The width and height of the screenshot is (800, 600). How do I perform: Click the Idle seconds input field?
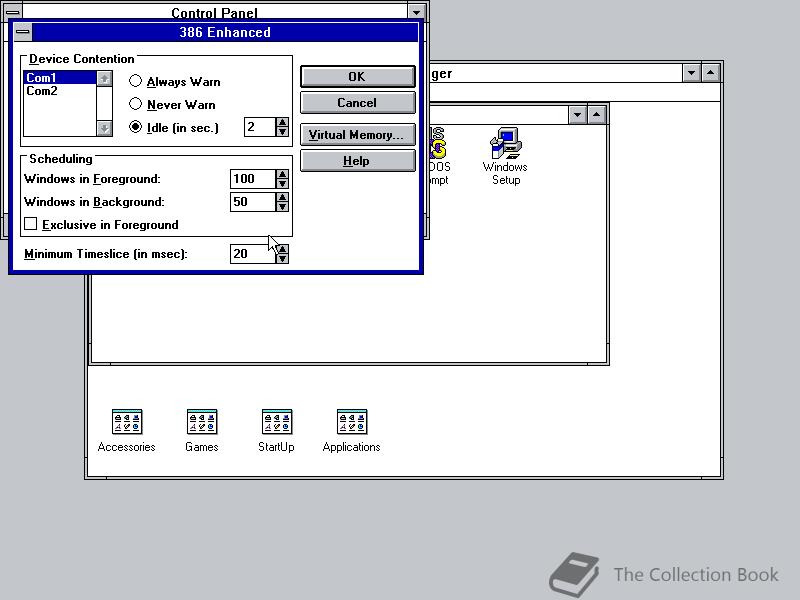click(260, 127)
